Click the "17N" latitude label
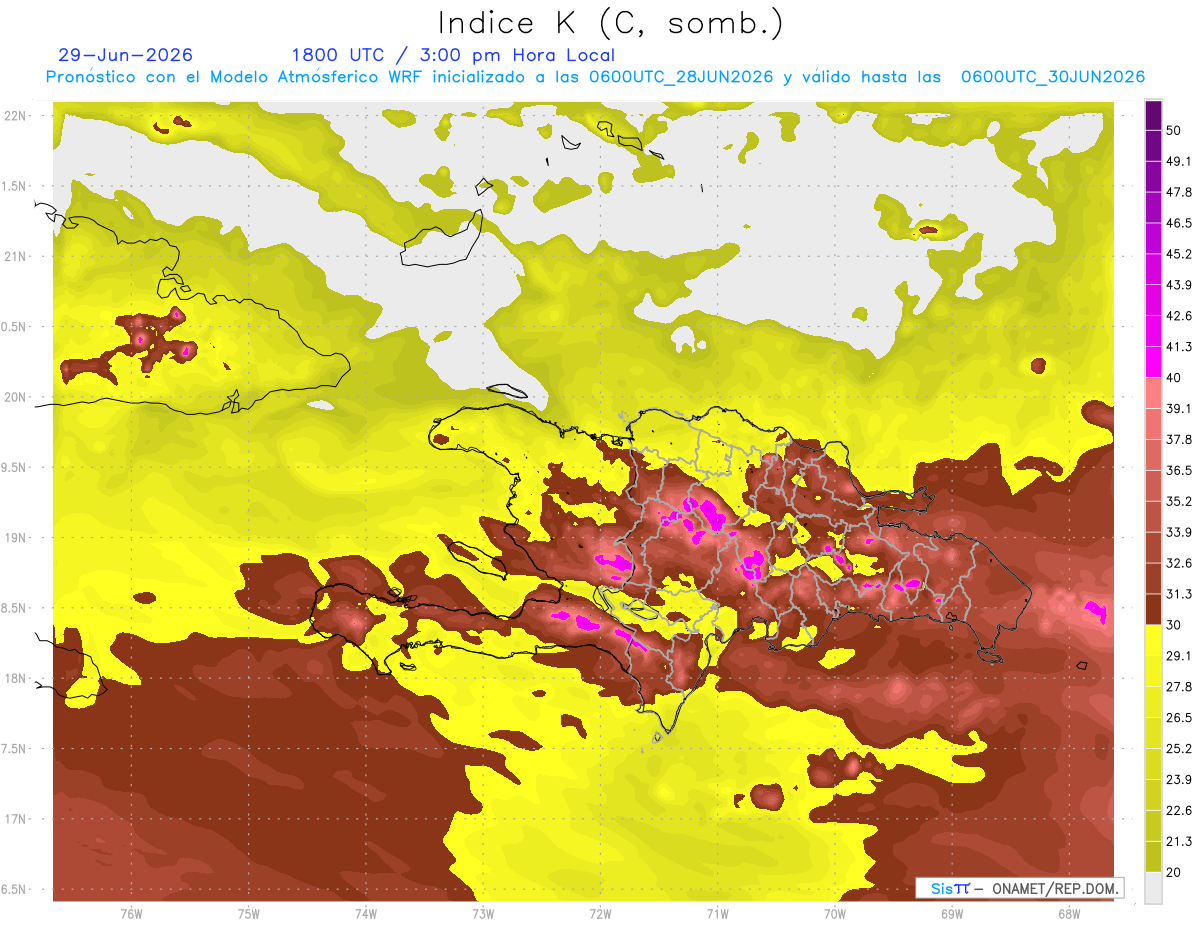 (16, 819)
